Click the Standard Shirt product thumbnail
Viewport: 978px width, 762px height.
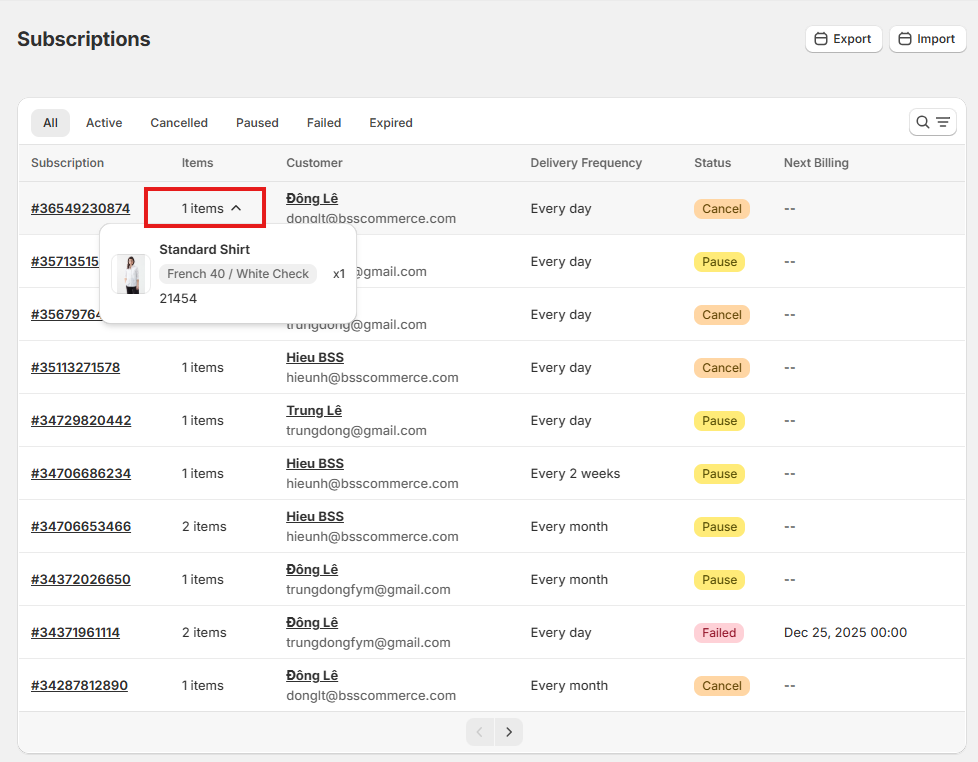tap(131, 274)
